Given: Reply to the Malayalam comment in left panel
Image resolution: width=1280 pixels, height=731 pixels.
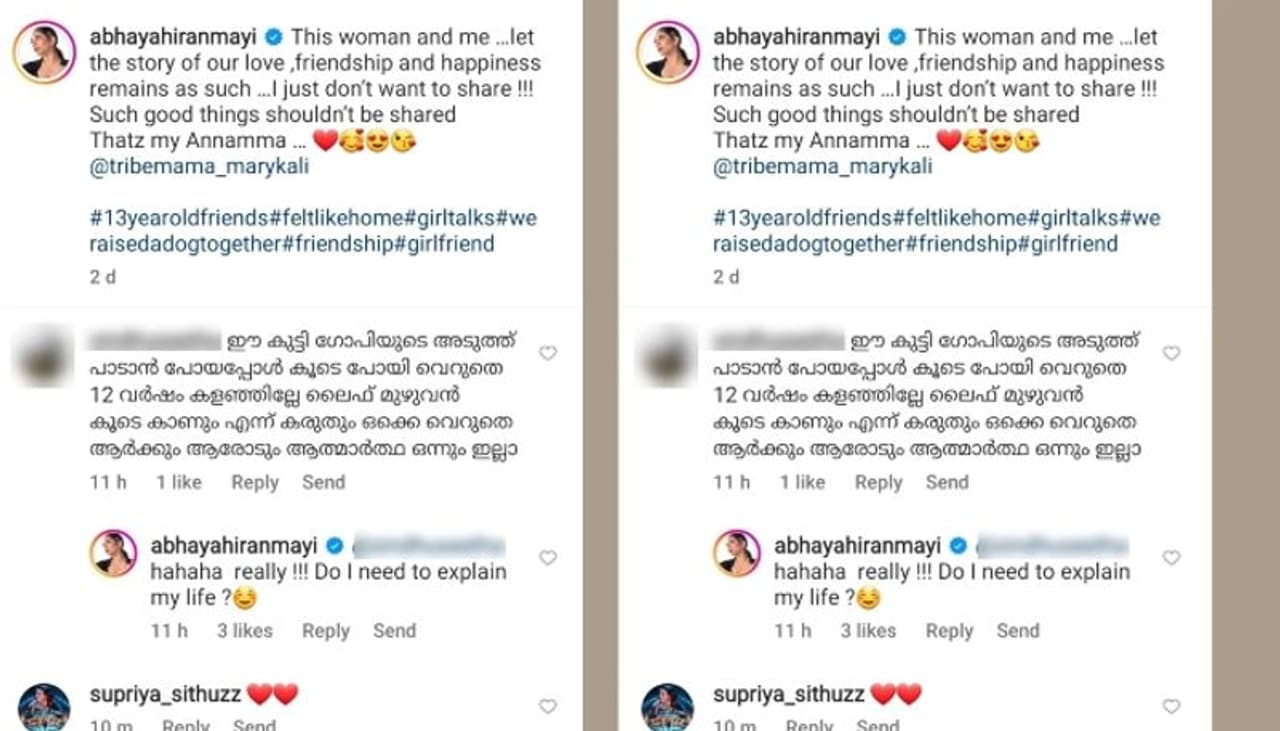Looking at the screenshot, I should click(255, 482).
